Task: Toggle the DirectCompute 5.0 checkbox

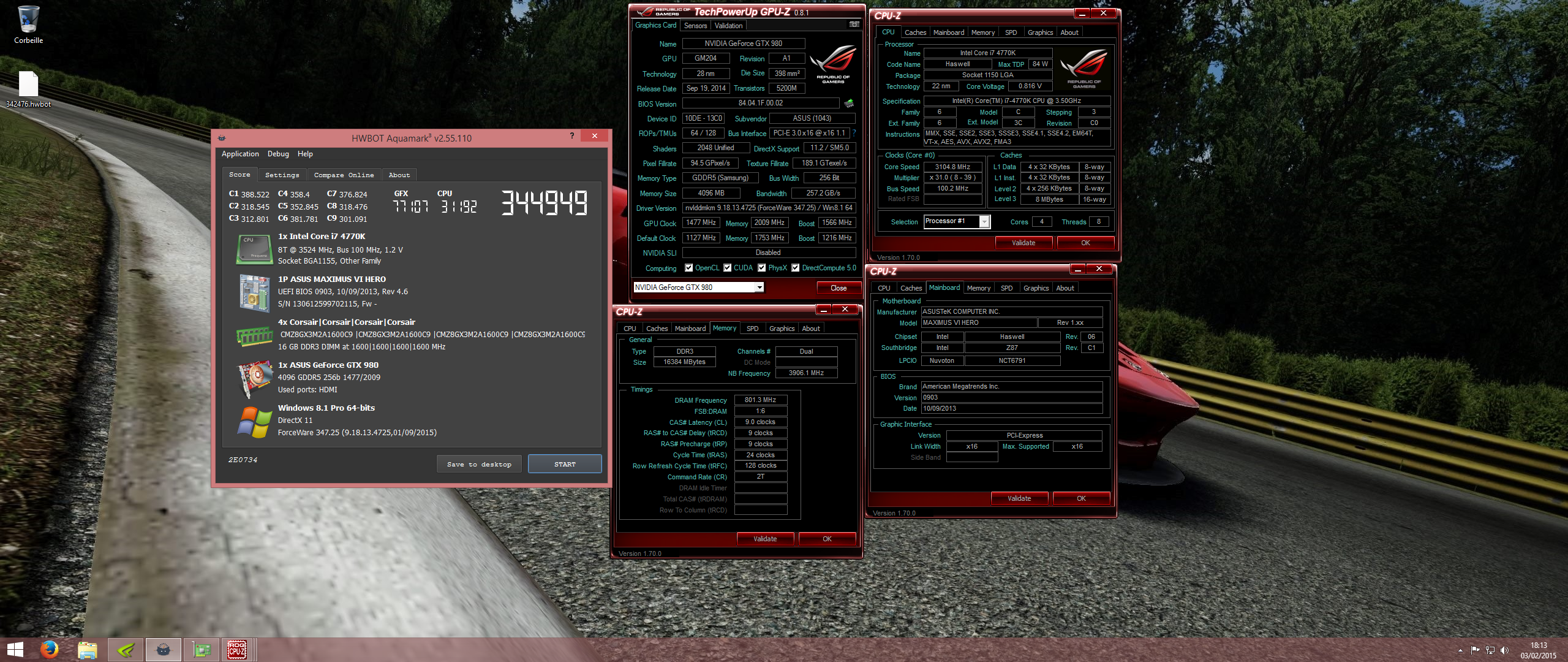Action: (x=795, y=268)
